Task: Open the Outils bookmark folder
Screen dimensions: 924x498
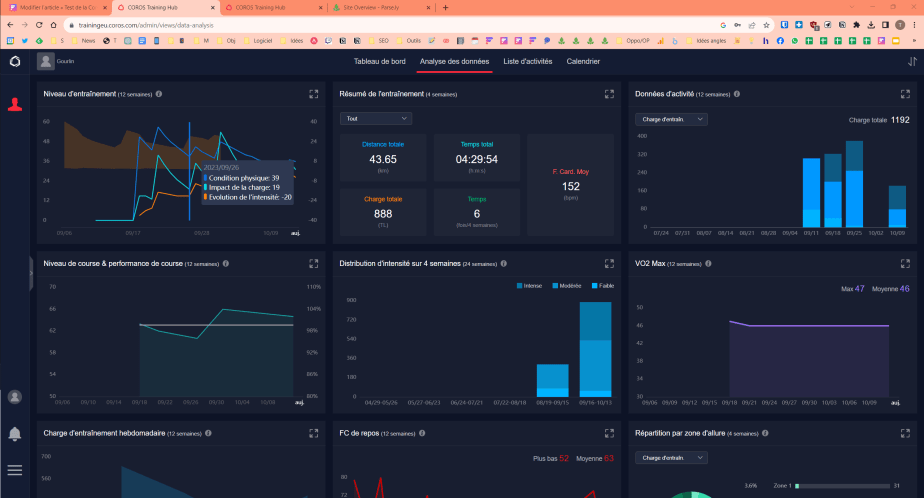Action: [408, 41]
